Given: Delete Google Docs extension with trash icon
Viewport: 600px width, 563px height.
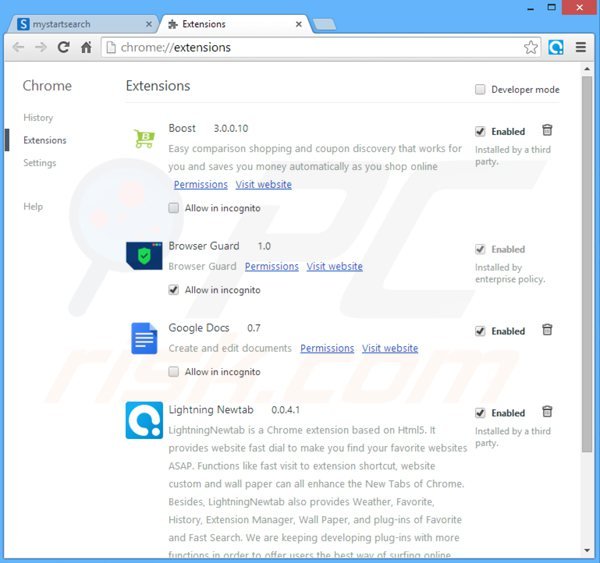Looking at the screenshot, I should click(547, 330).
